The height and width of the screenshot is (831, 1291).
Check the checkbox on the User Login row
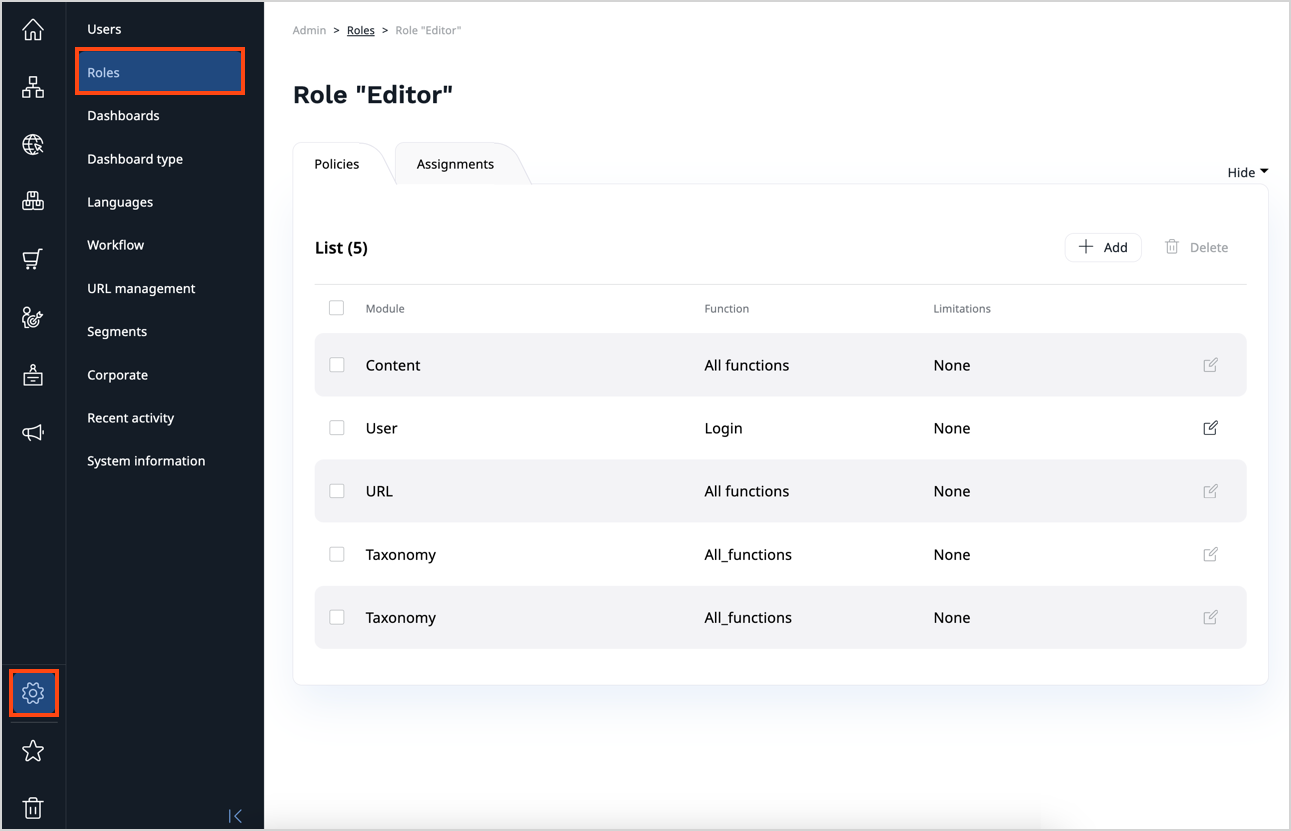337,428
